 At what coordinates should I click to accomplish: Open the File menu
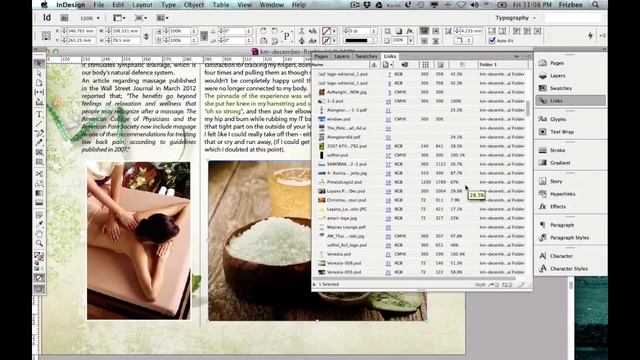click(x=99, y=5)
